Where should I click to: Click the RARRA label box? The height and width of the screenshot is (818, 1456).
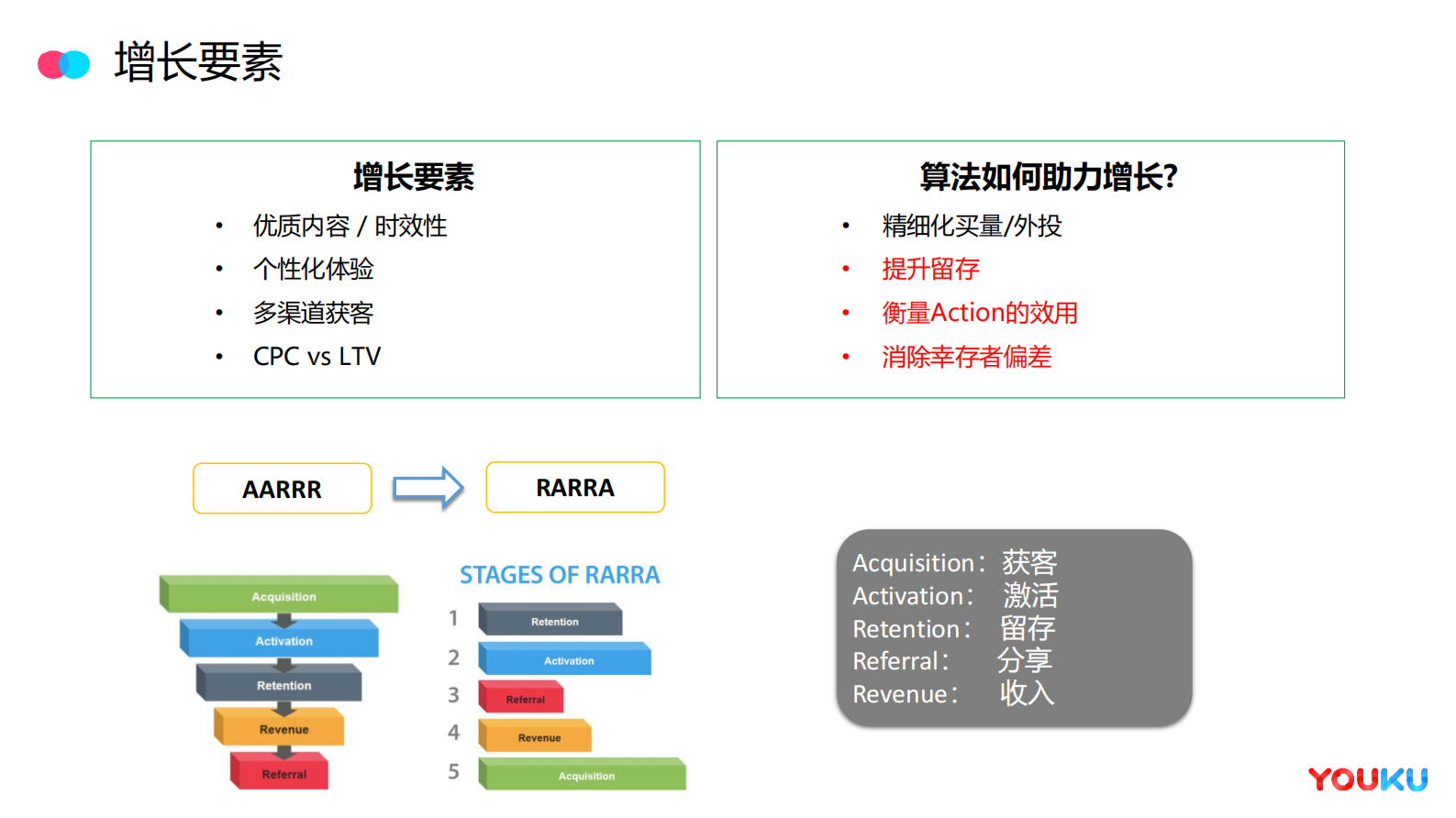coord(575,487)
